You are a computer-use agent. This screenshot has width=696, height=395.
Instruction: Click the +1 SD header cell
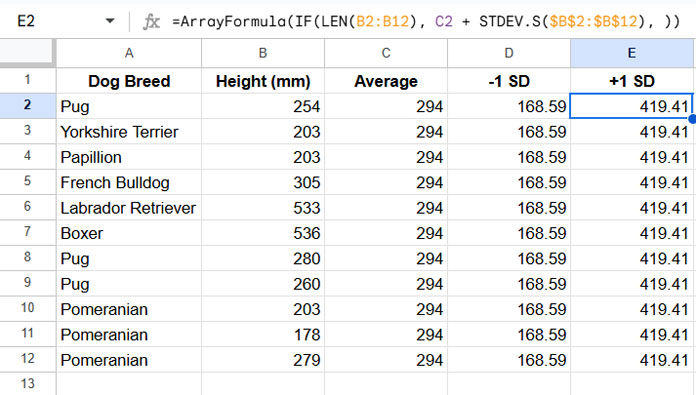click(632, 81)
